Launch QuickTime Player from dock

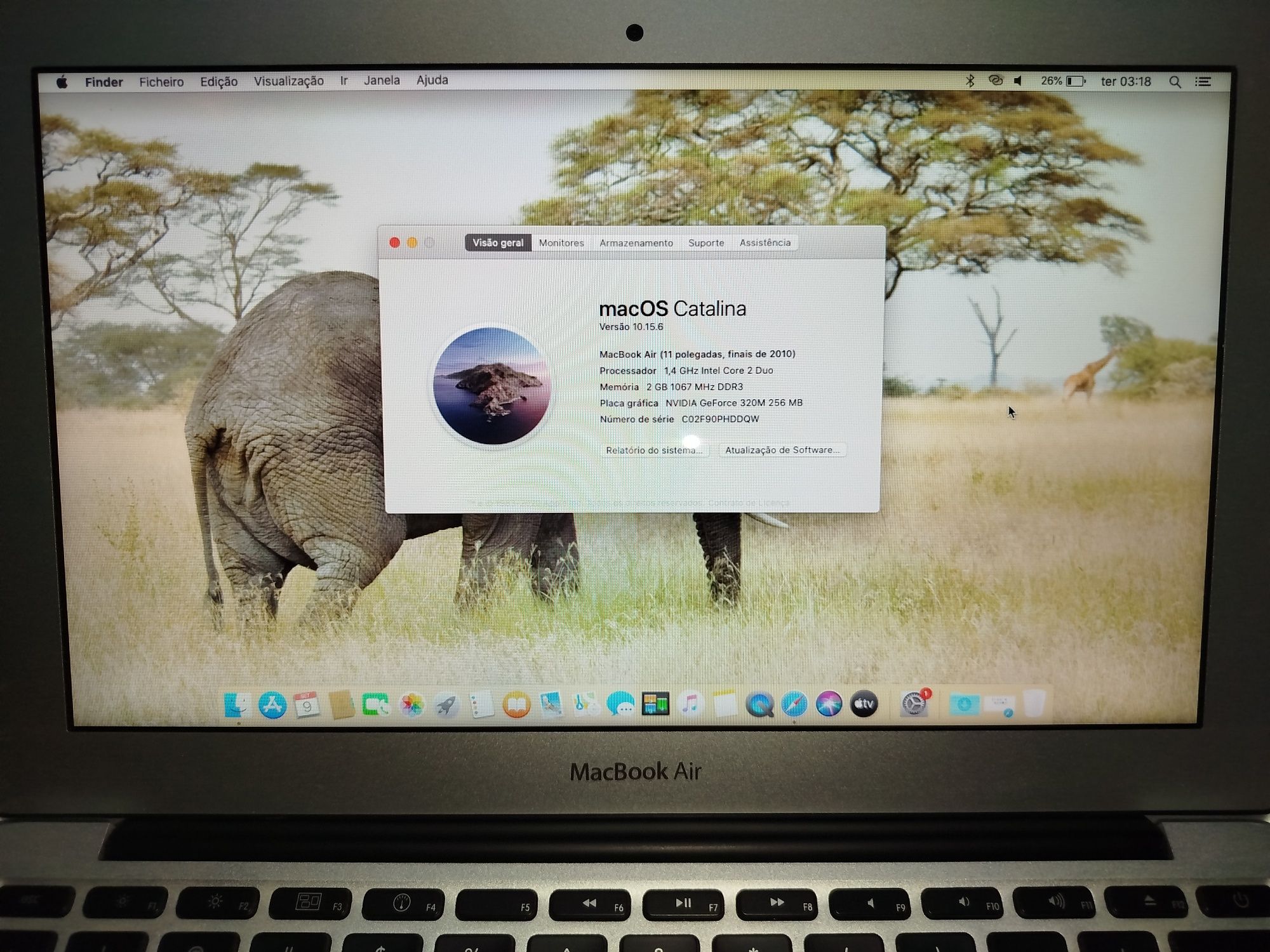coord(759,704)
